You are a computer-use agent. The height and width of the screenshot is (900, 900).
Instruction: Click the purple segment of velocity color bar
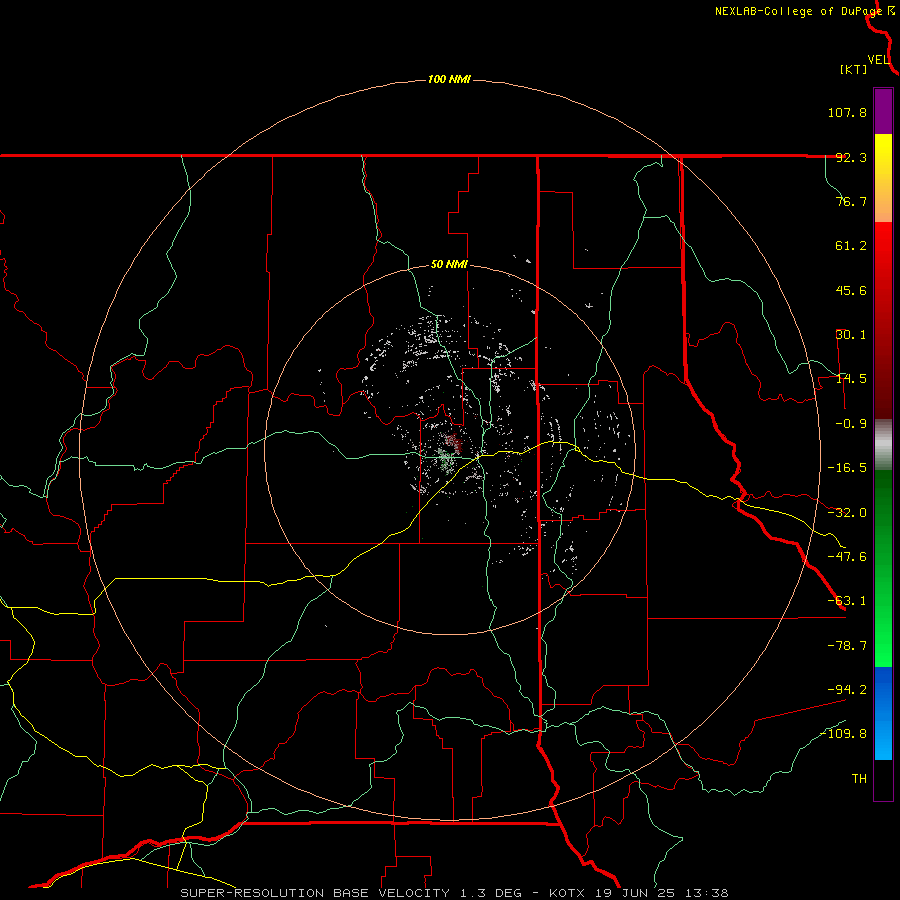click(x=883, y=111)
